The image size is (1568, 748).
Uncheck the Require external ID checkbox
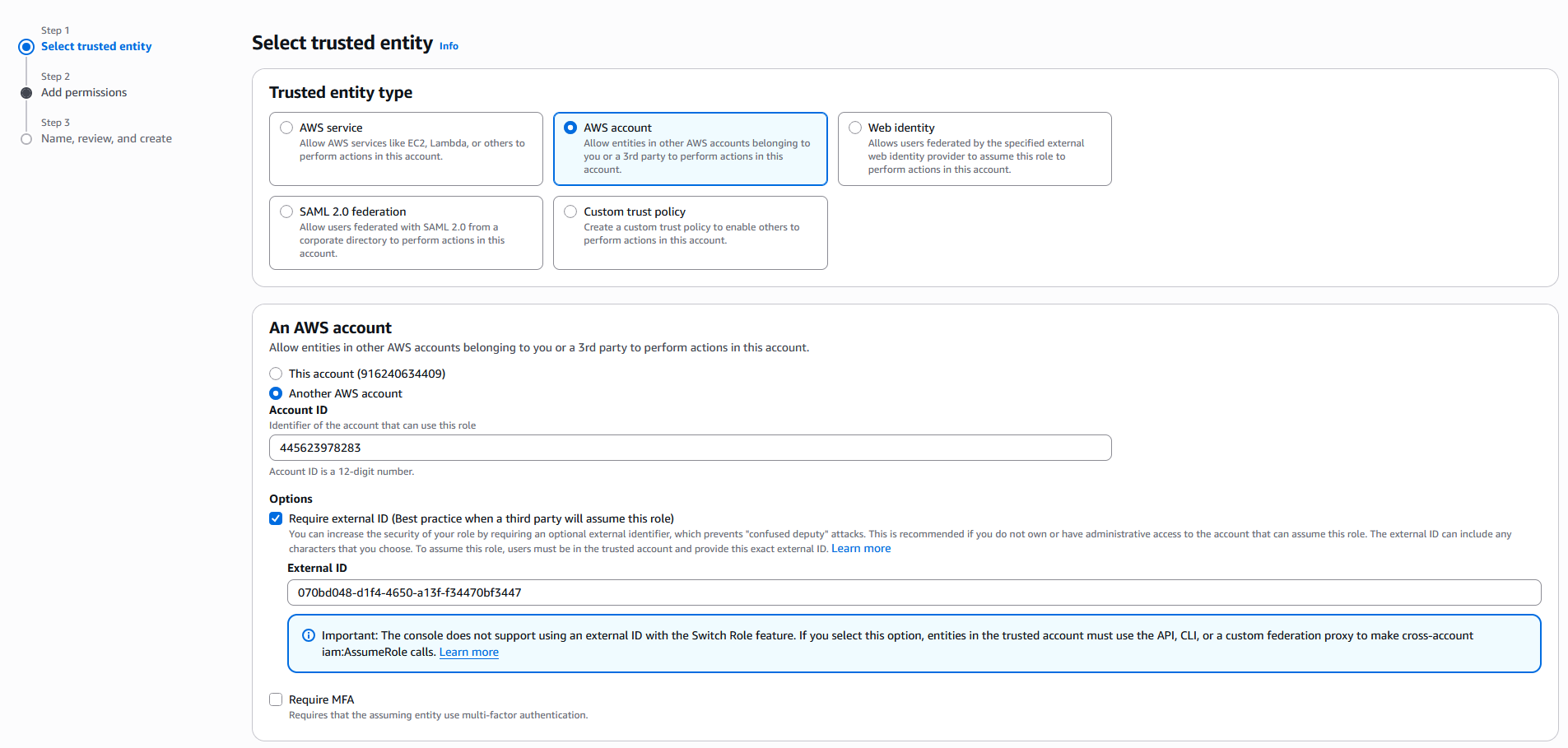click(x=276, y=518)
